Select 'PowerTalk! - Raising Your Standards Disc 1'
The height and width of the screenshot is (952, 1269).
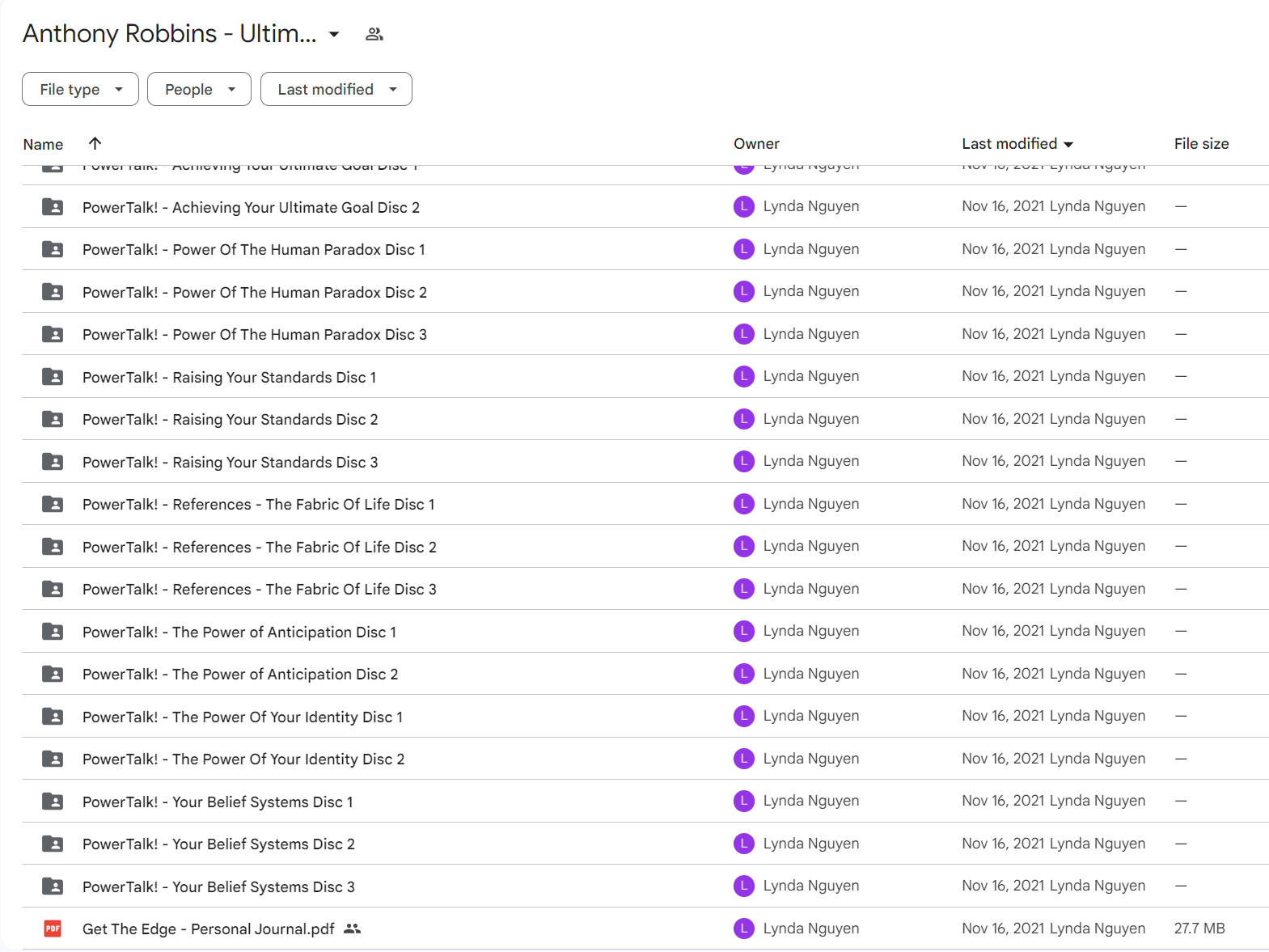pyautogui.click(x=229, y=377)
